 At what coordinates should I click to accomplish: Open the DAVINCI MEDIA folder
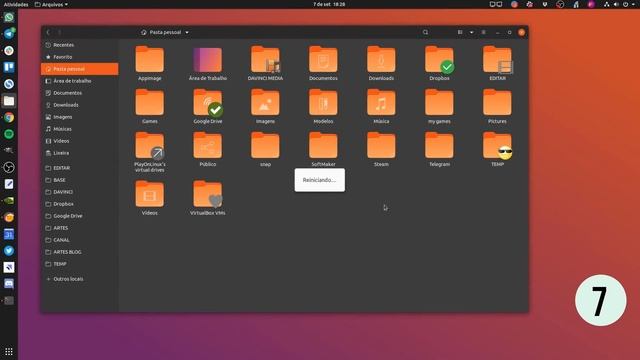click(x=265, y=63)
